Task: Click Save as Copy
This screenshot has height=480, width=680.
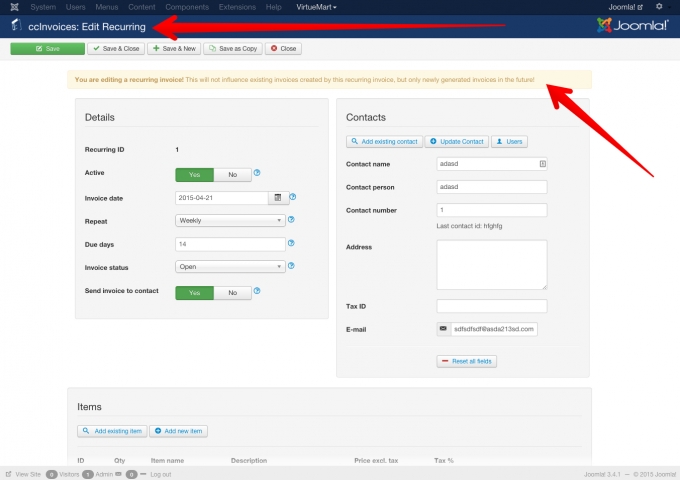Action: point(233,49)
